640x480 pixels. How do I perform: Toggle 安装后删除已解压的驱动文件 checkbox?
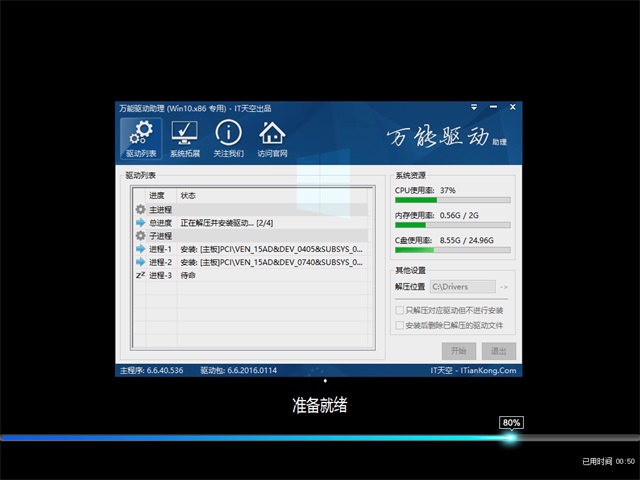tap(400, 325)
